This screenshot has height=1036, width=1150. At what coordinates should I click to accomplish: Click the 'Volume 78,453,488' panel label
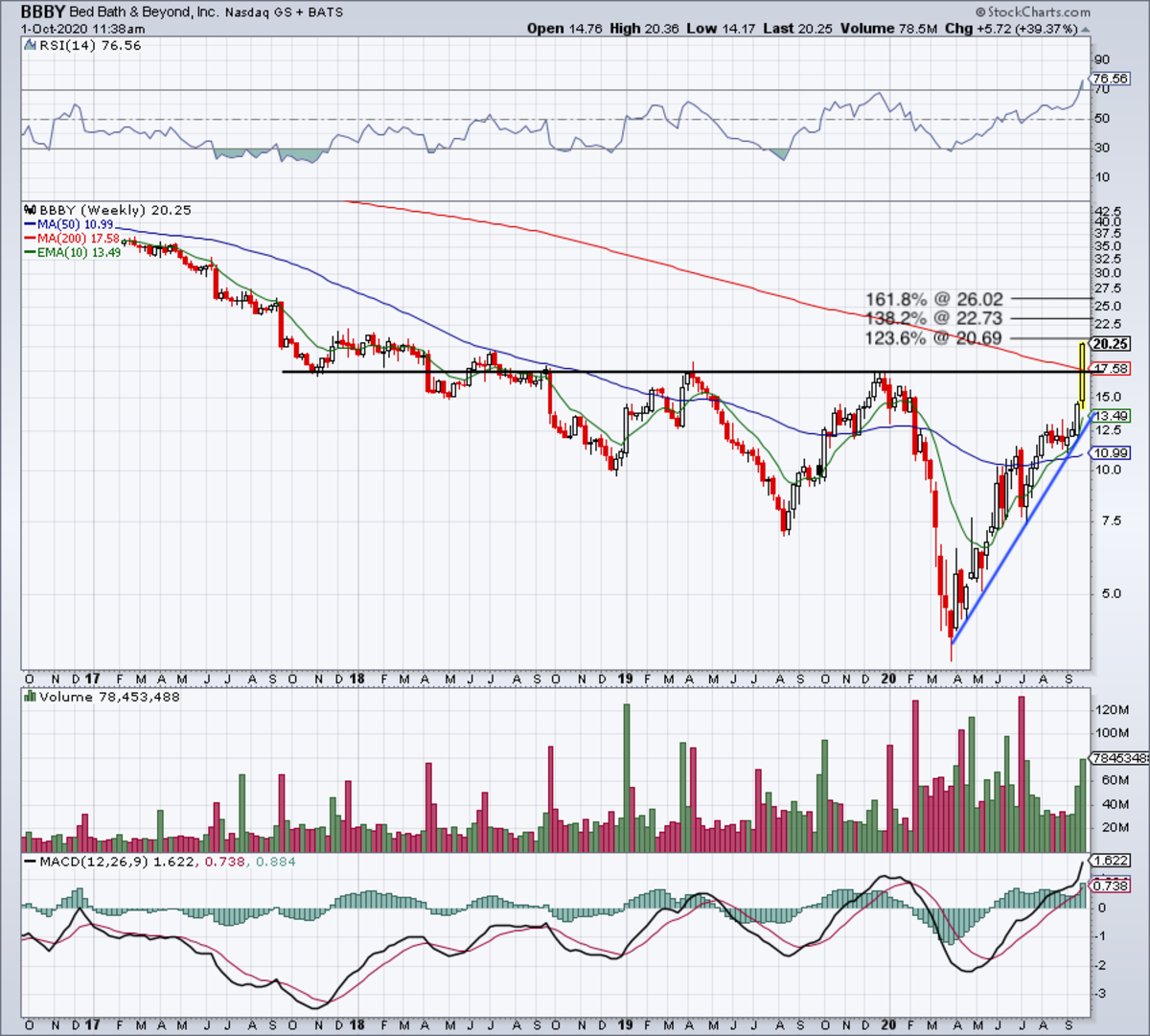click(x=103, y=697)
